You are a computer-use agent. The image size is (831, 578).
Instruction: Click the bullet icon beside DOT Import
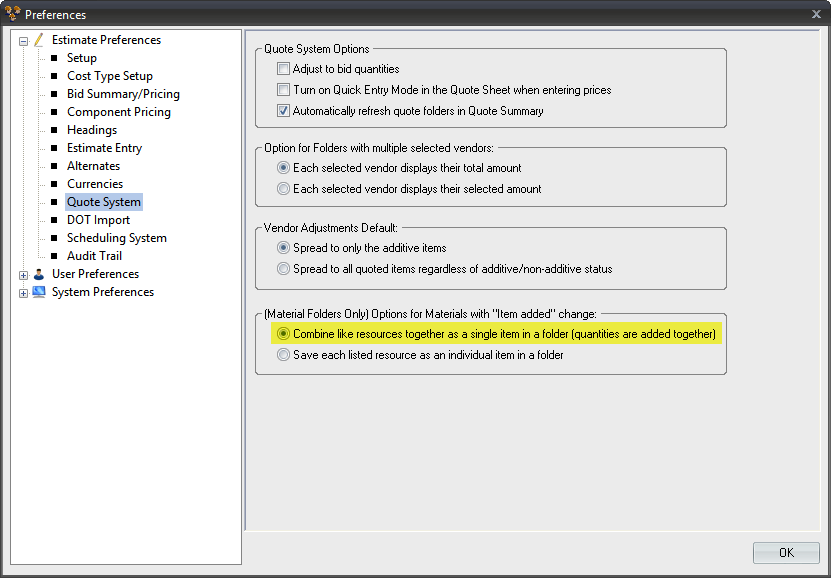[x=54, y=220]
